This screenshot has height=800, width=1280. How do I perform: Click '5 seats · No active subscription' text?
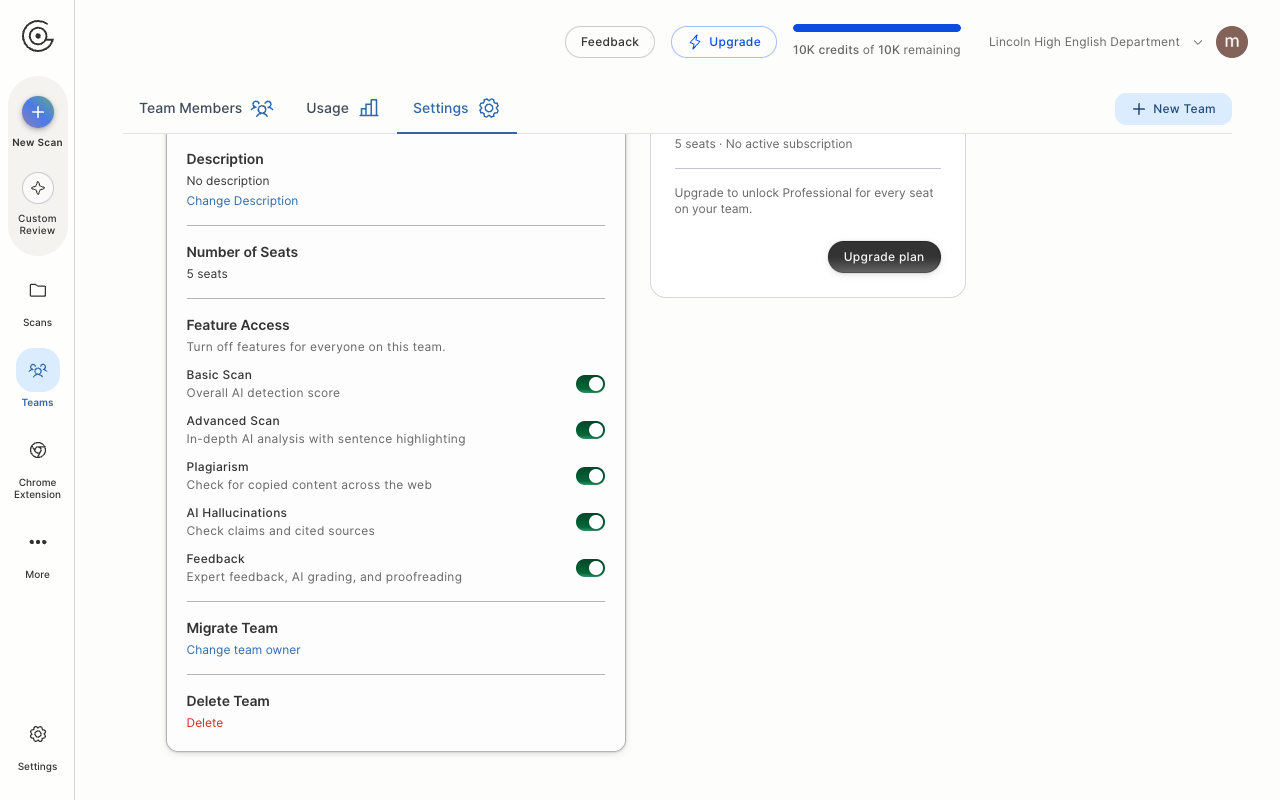click(764, 144)
